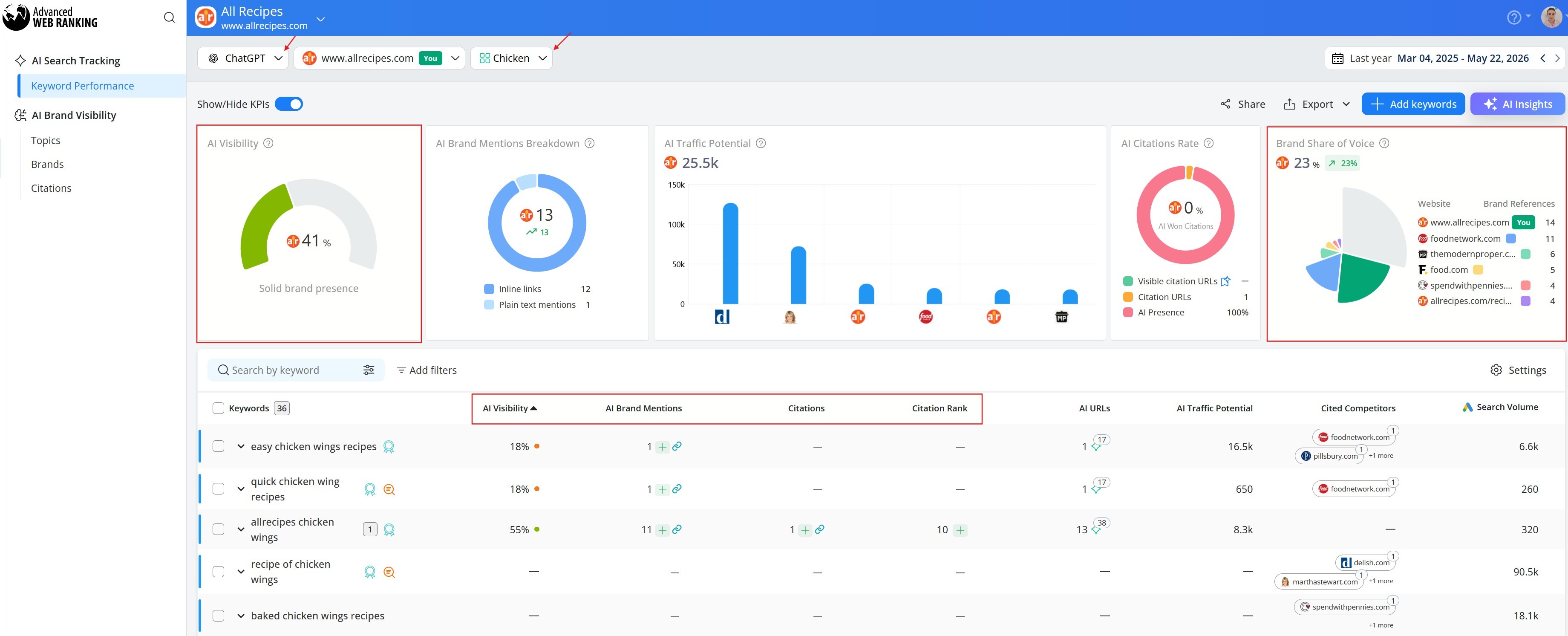Open the Export dropdown
Viewport: 1568px width, 636px height.
[1317, 104]
